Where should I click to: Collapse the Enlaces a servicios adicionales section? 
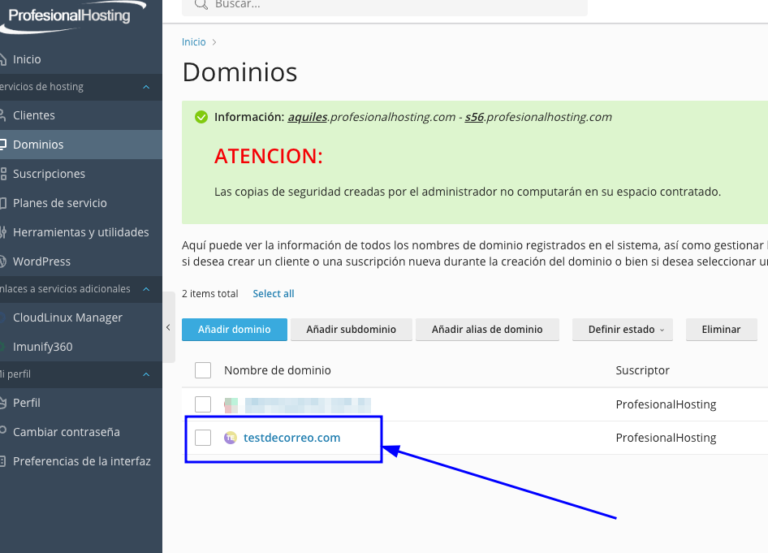(x=146, y=289)
